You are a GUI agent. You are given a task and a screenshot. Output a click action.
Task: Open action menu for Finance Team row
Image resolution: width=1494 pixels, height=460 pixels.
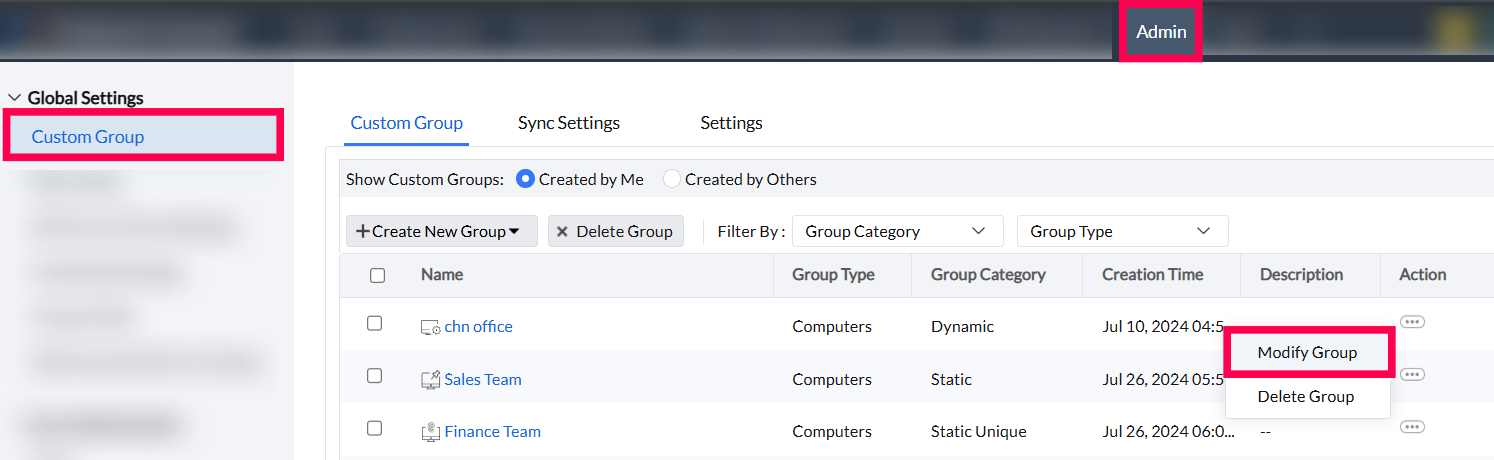coord(1411,427)
